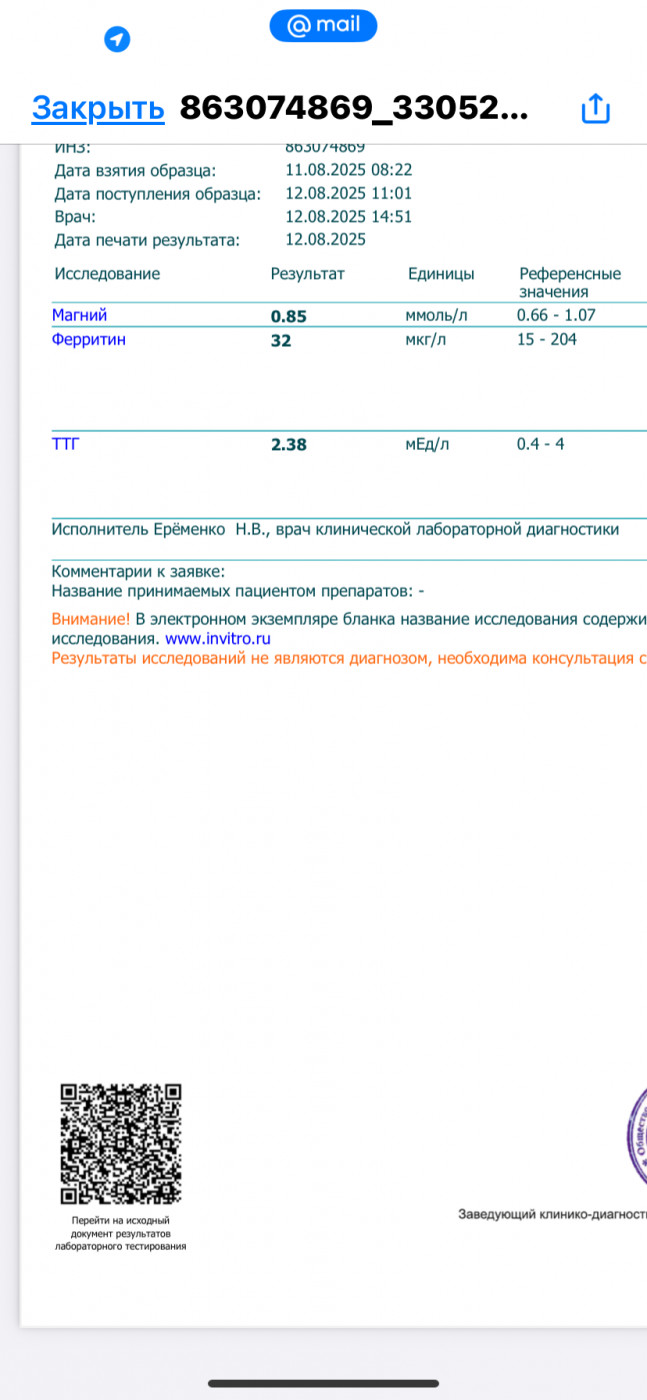Tap the orange Результаты исследований disclaimer line
This screenshot has width=647, height=1400.
click(349, 658)
